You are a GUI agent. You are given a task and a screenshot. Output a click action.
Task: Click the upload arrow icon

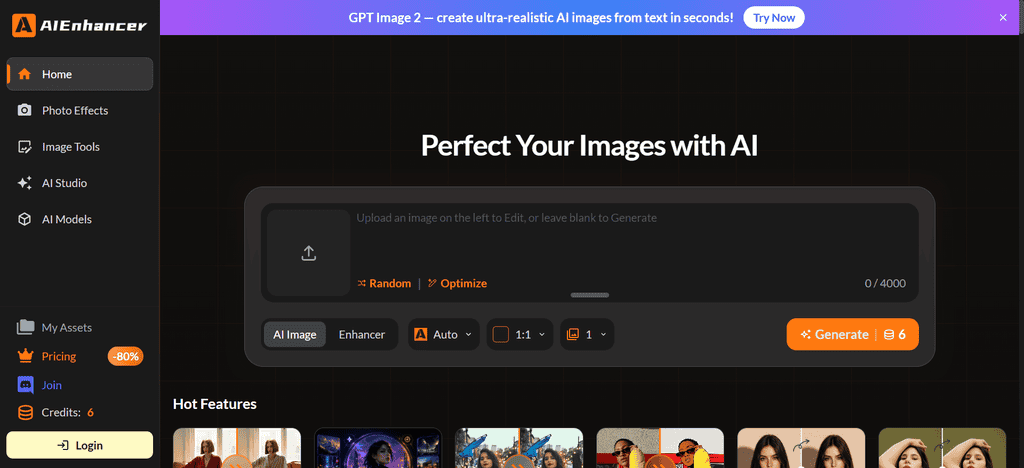pyautogui.click(x=309, y=253)
